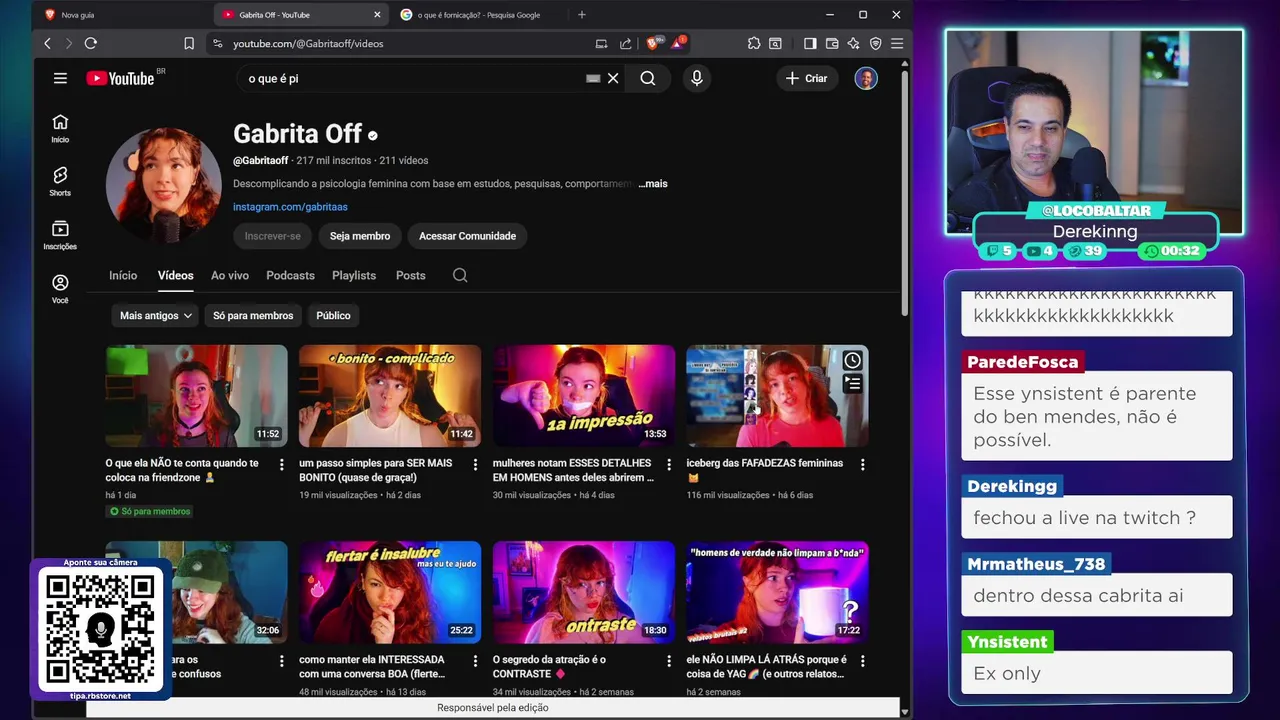
Task: Open the Playlists tab
Action: pyautogui.click(x=354, y=275)
